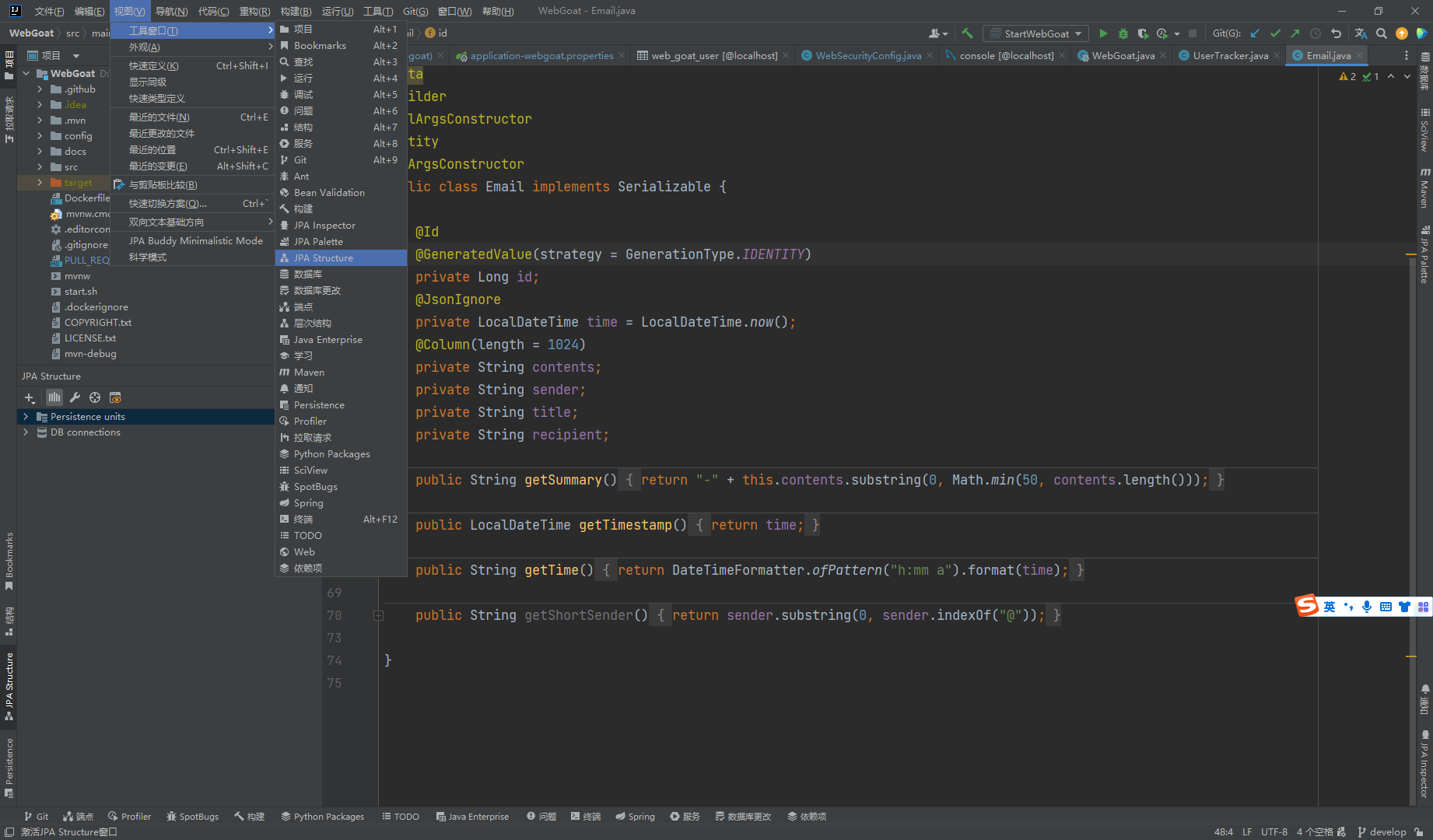Viewport: 1433px width, 840px height.
Task: Open the Profiler tool window button
Action: click(x=129, y=816)
